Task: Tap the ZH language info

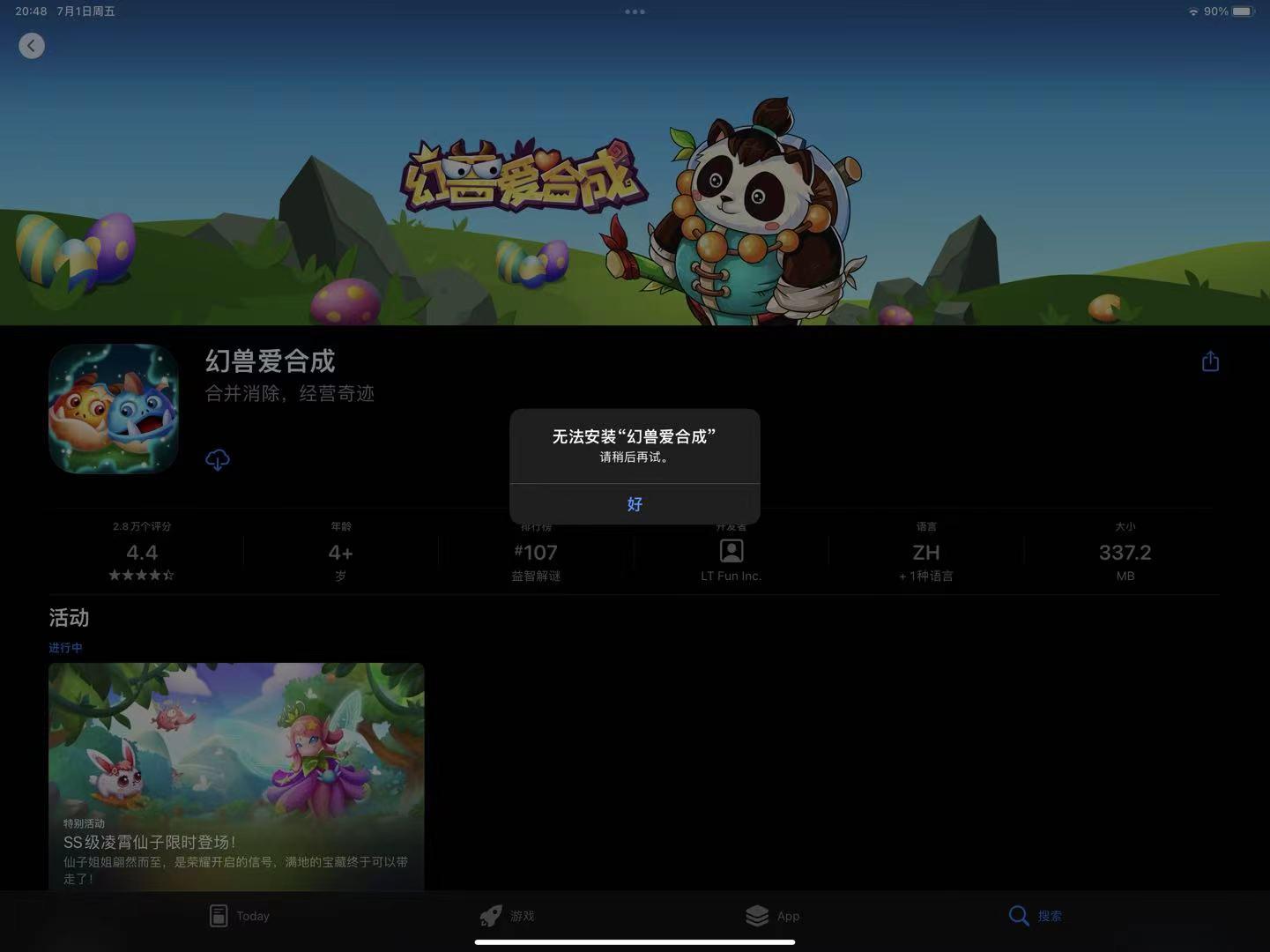Action: (x=925, y=553)
